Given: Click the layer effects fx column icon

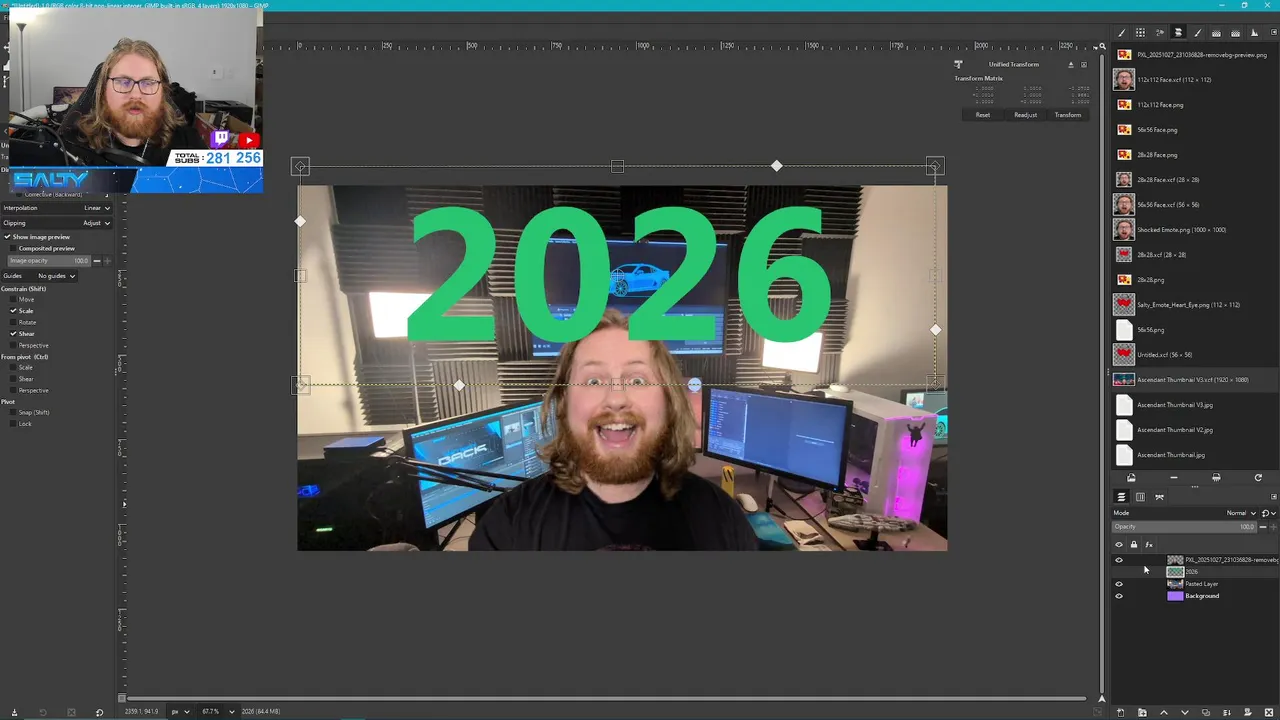Looking at the screenshot, I should [1149, 545].
